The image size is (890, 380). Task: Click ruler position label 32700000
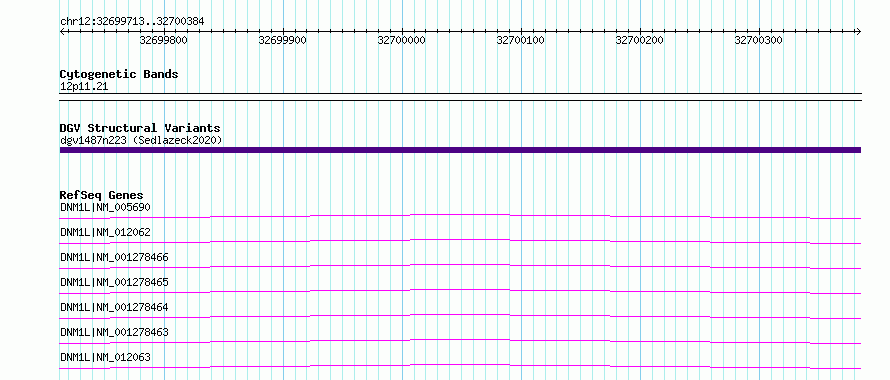[401, 40]
